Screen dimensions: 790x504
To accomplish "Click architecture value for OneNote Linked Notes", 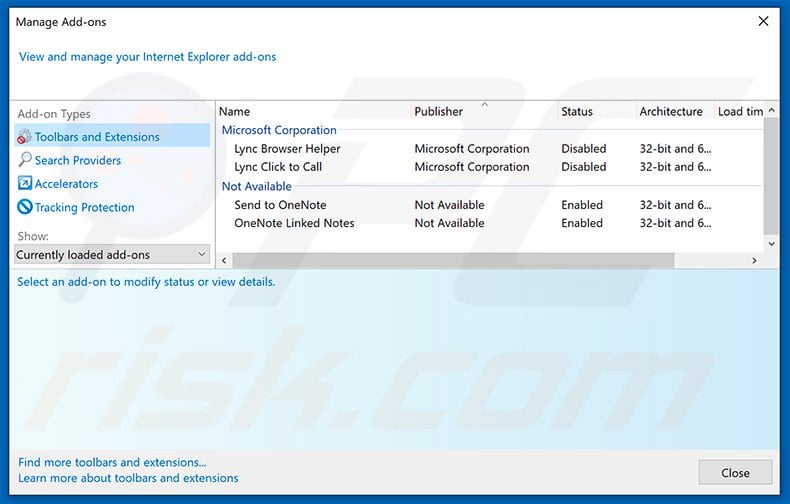I will click(675, 223).
